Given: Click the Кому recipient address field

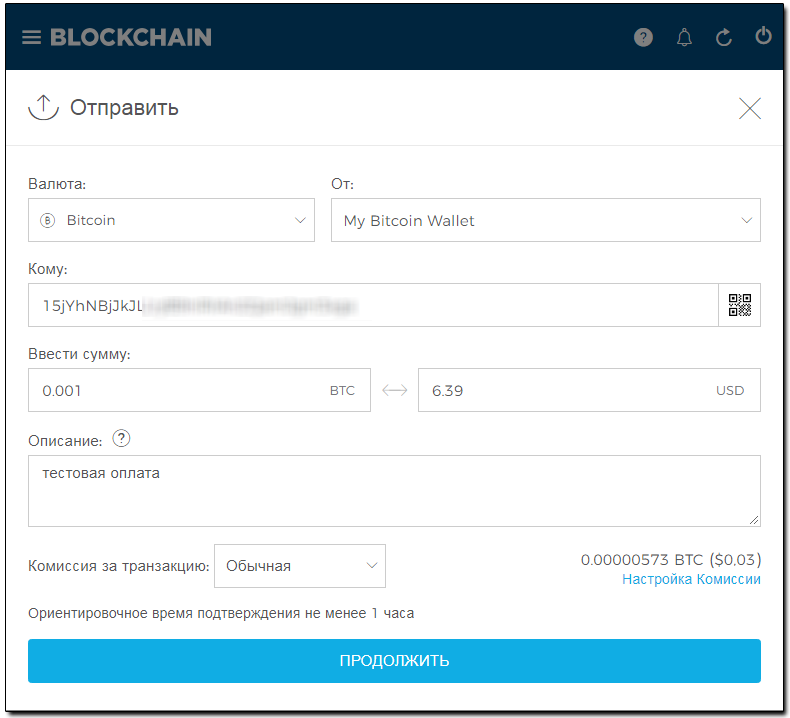Looking at the screenshot, I should pos(373,305).
